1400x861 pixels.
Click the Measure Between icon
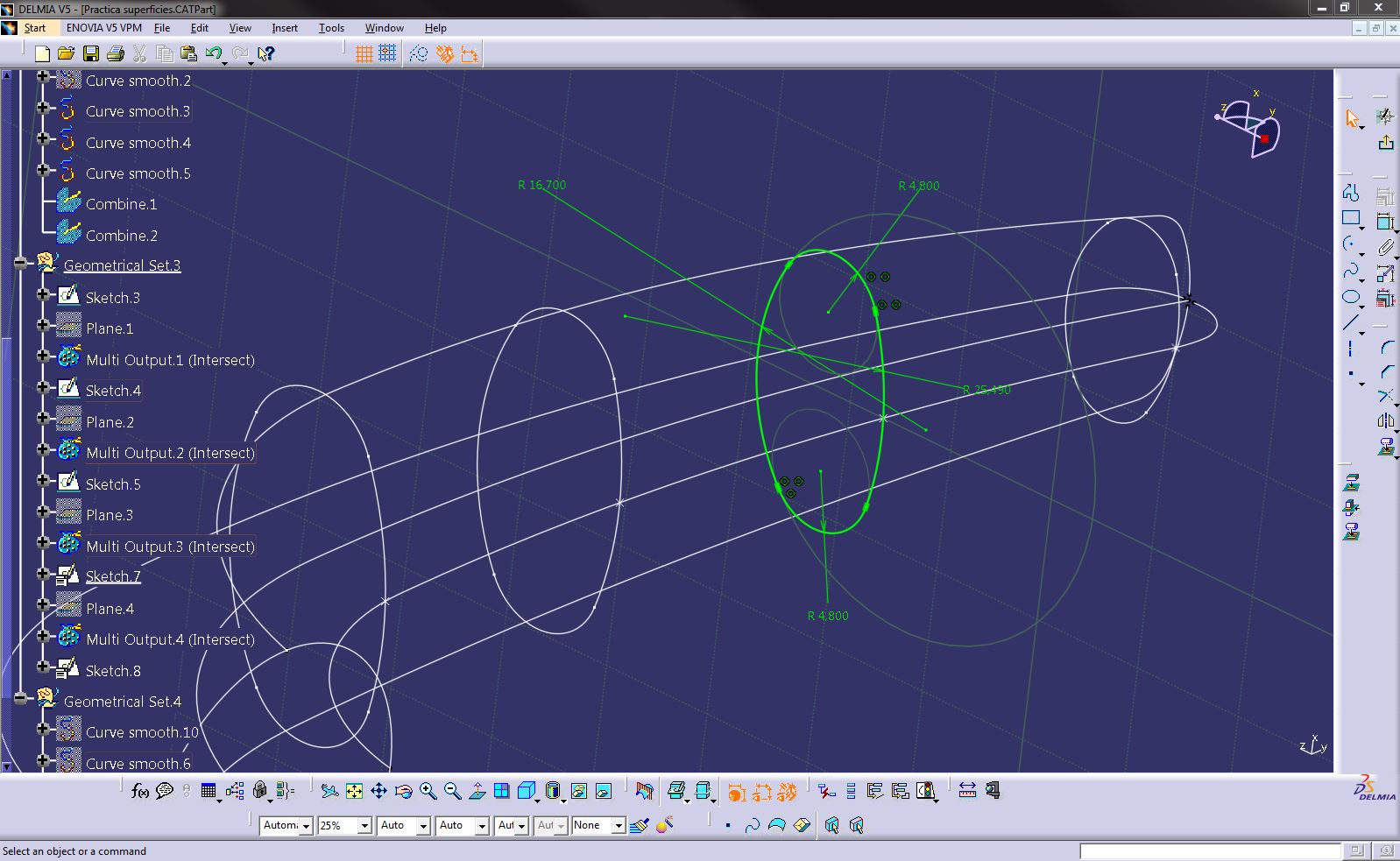(967, 791)
